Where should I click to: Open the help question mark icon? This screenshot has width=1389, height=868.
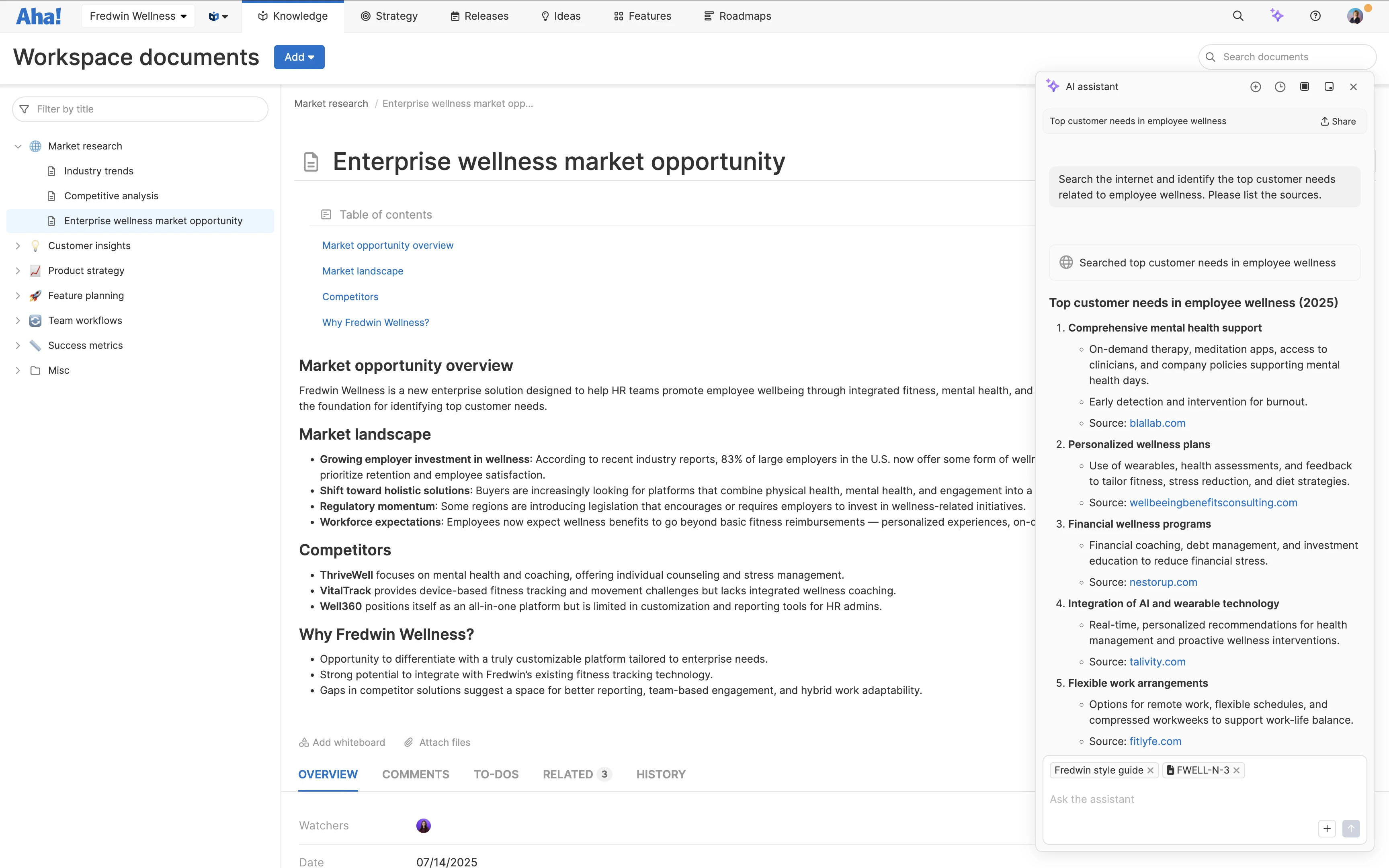tap(1315, 16)
